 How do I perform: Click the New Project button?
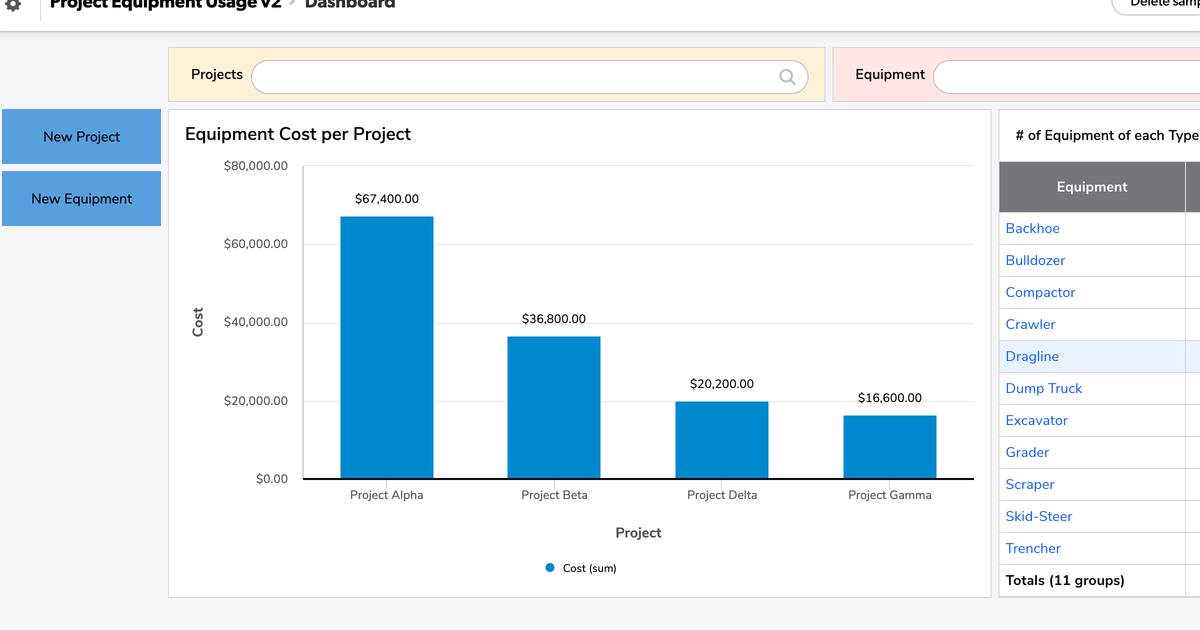tap(81, 137)
